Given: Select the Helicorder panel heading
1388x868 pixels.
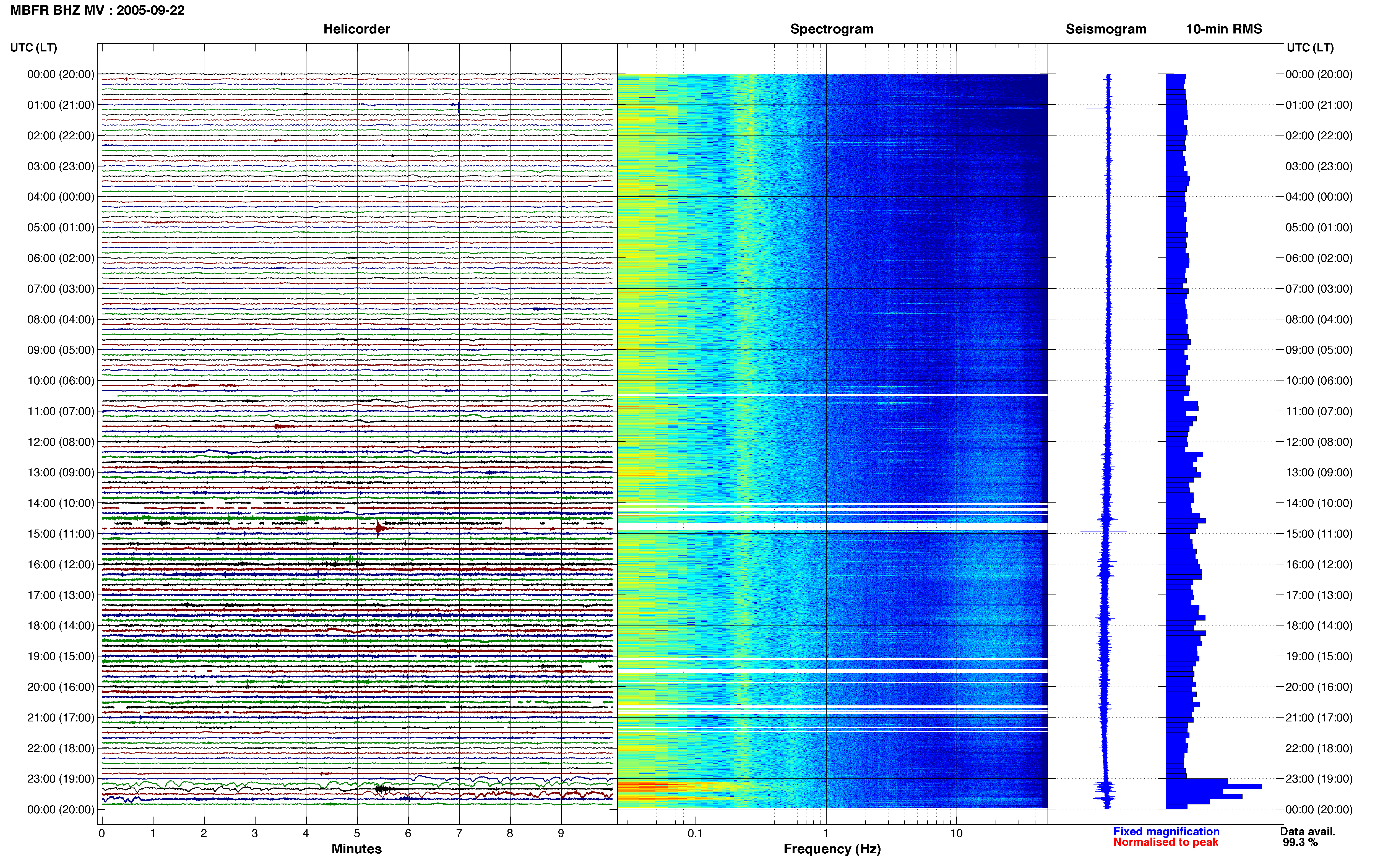Looking at the screenshot, I should click(x=356, y=29).
